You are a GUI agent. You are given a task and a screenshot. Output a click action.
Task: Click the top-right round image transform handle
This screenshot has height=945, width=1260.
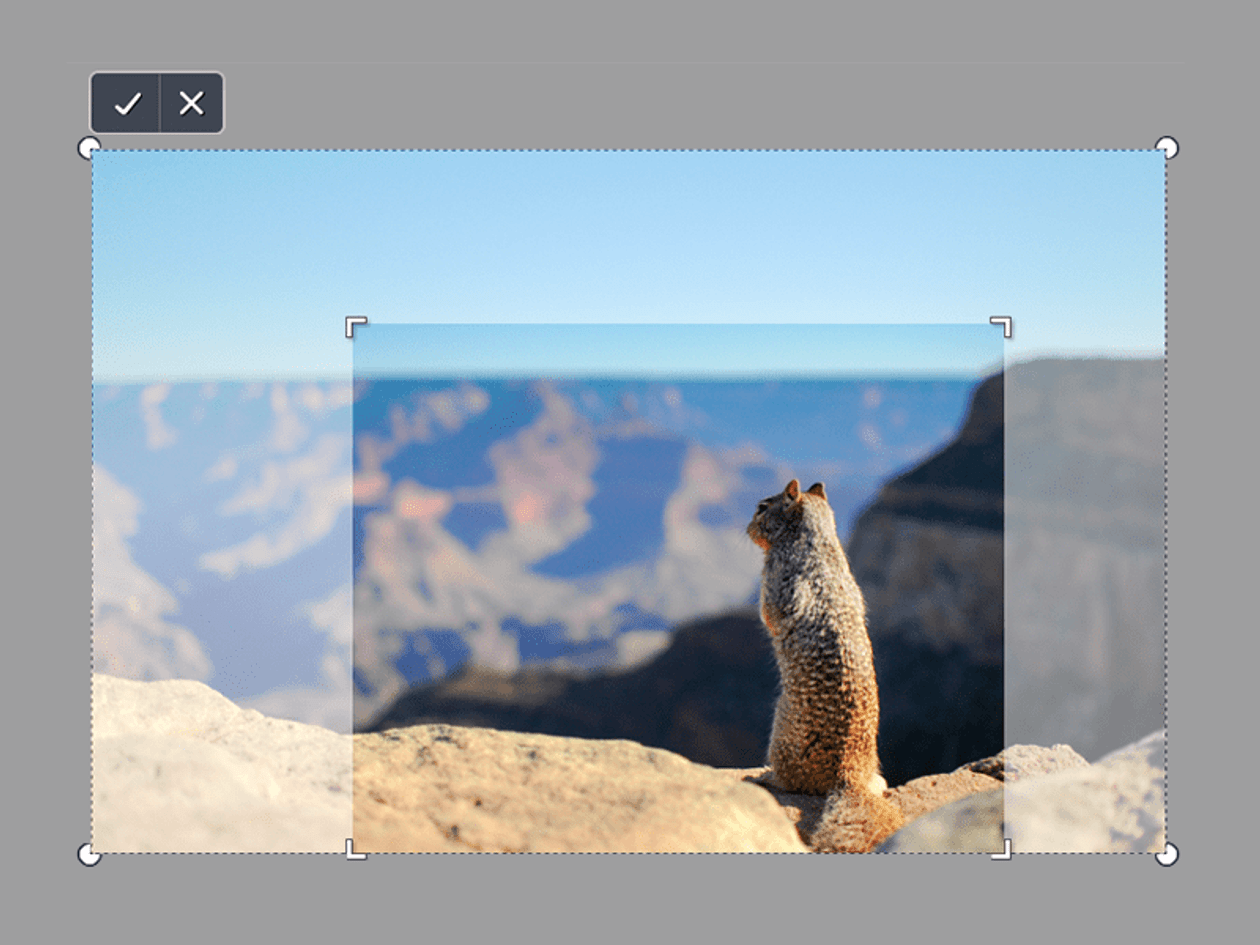tap(1167, 148)
